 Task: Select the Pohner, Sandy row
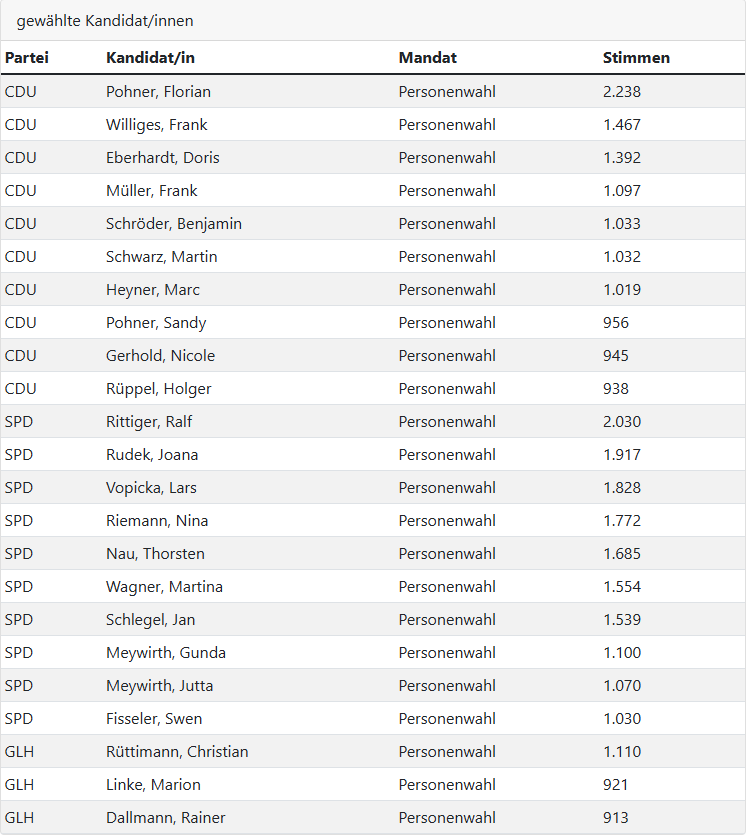point(156,323)
